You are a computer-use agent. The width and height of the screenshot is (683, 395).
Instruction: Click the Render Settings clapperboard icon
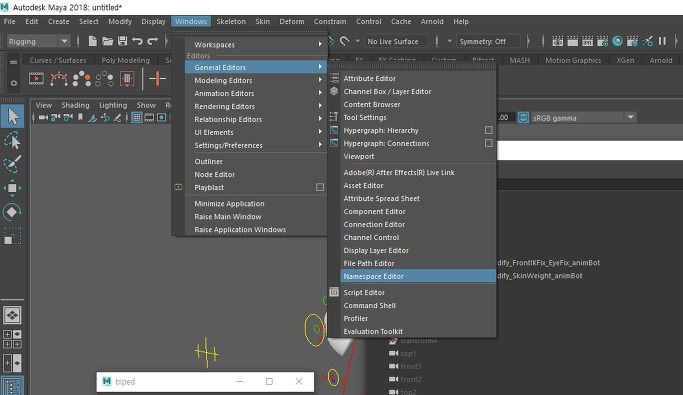[x=602, y=41]
